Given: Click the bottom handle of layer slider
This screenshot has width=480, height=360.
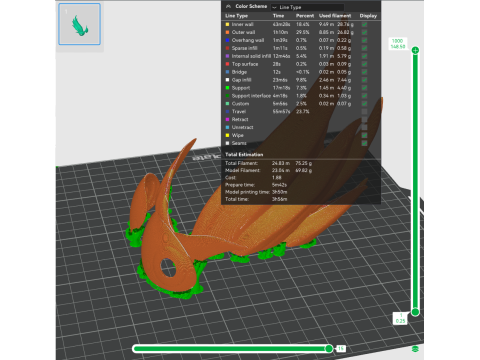Looking at the screenshot, I should (415, 312).
